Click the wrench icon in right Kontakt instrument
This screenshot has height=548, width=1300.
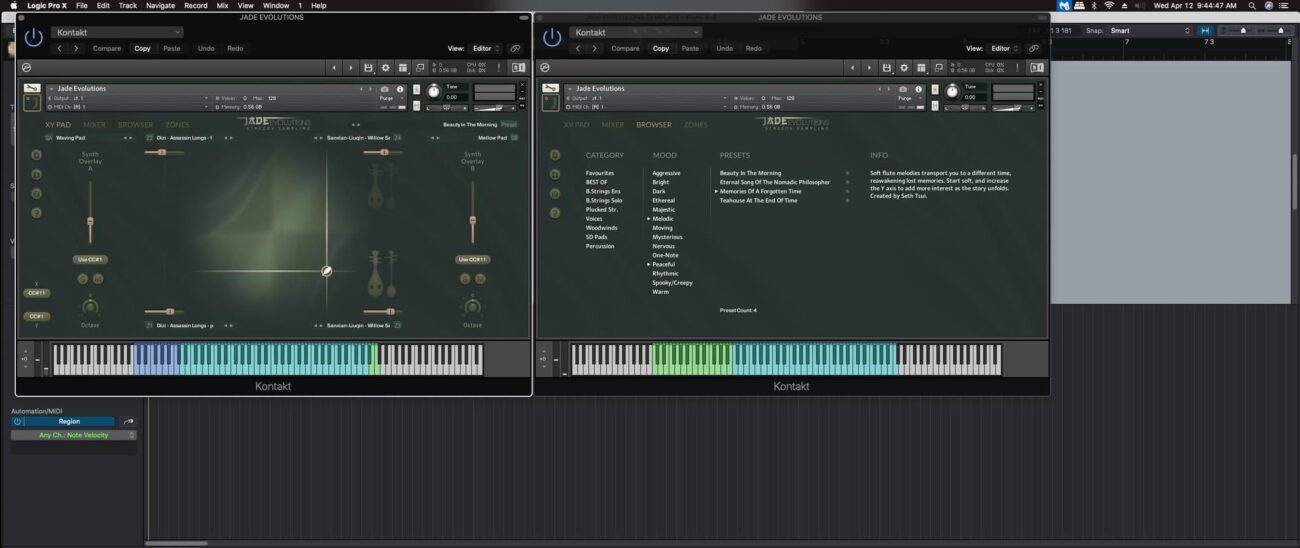[550, 89]
